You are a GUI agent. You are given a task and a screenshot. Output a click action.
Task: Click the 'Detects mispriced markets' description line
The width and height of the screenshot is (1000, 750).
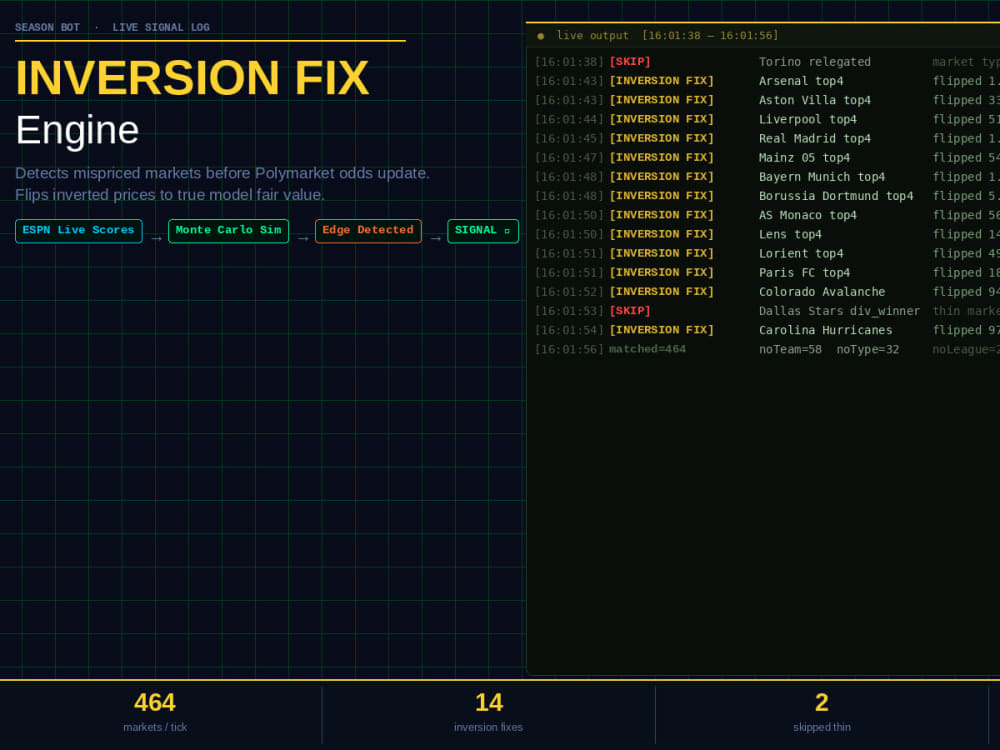click(223, 173)
